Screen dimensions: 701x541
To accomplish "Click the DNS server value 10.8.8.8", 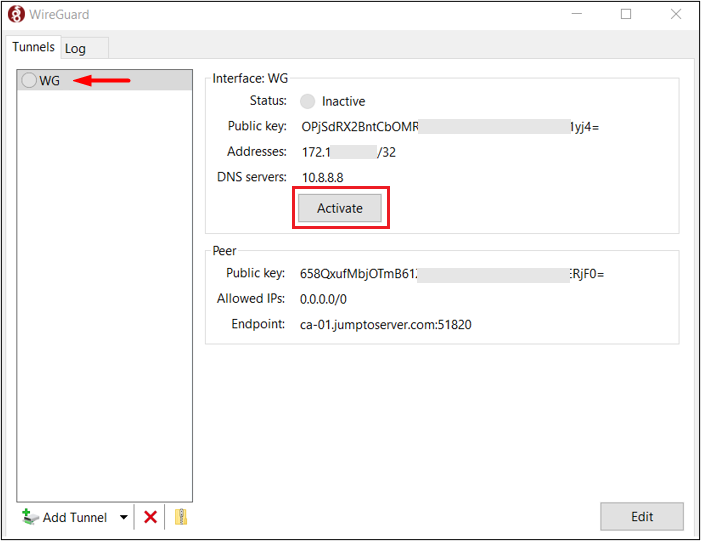I will (323, 178).
